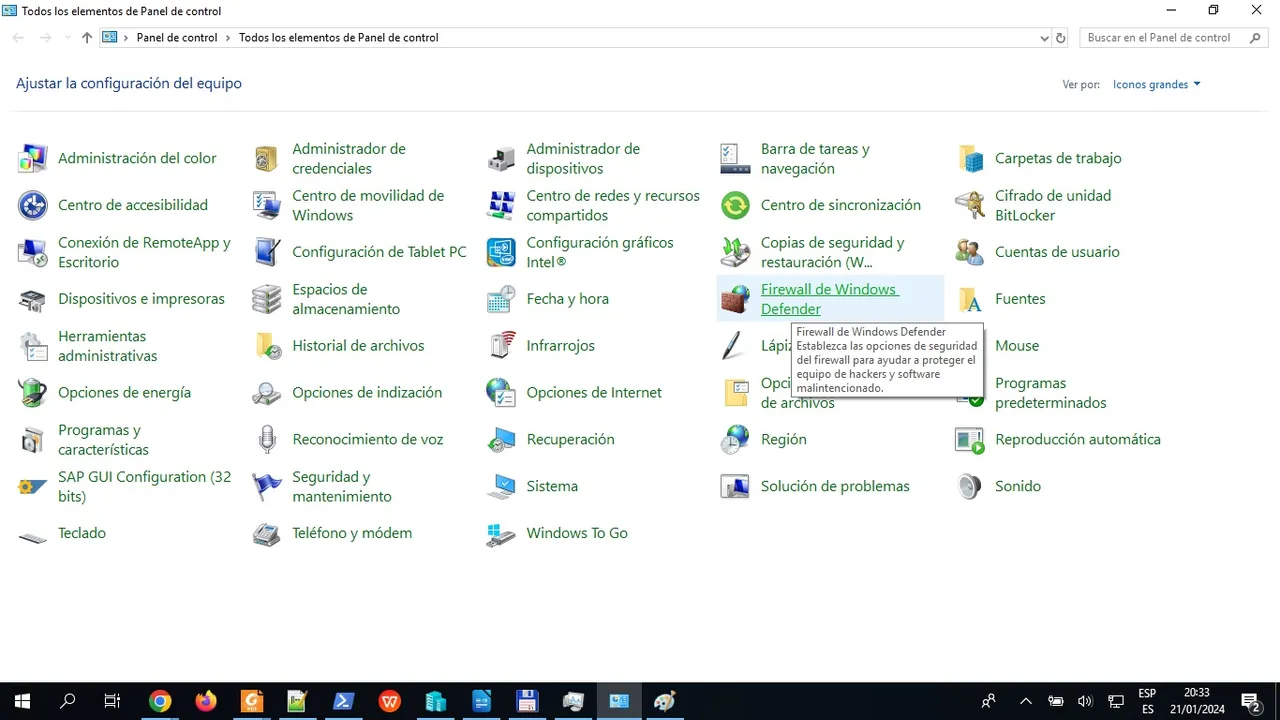Viewport: 1280px width, 720px height.
Task: Open Reproducción automática icon
Action: point(969,440)
